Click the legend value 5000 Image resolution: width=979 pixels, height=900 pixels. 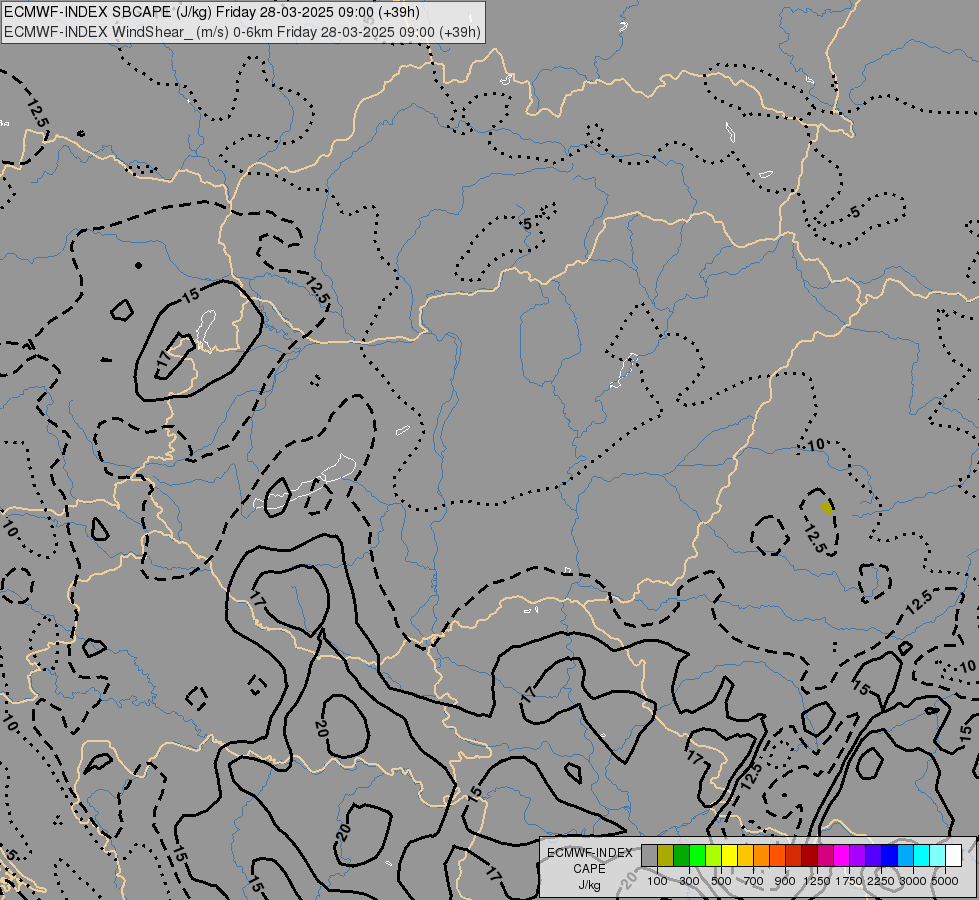tap(945, 881)
